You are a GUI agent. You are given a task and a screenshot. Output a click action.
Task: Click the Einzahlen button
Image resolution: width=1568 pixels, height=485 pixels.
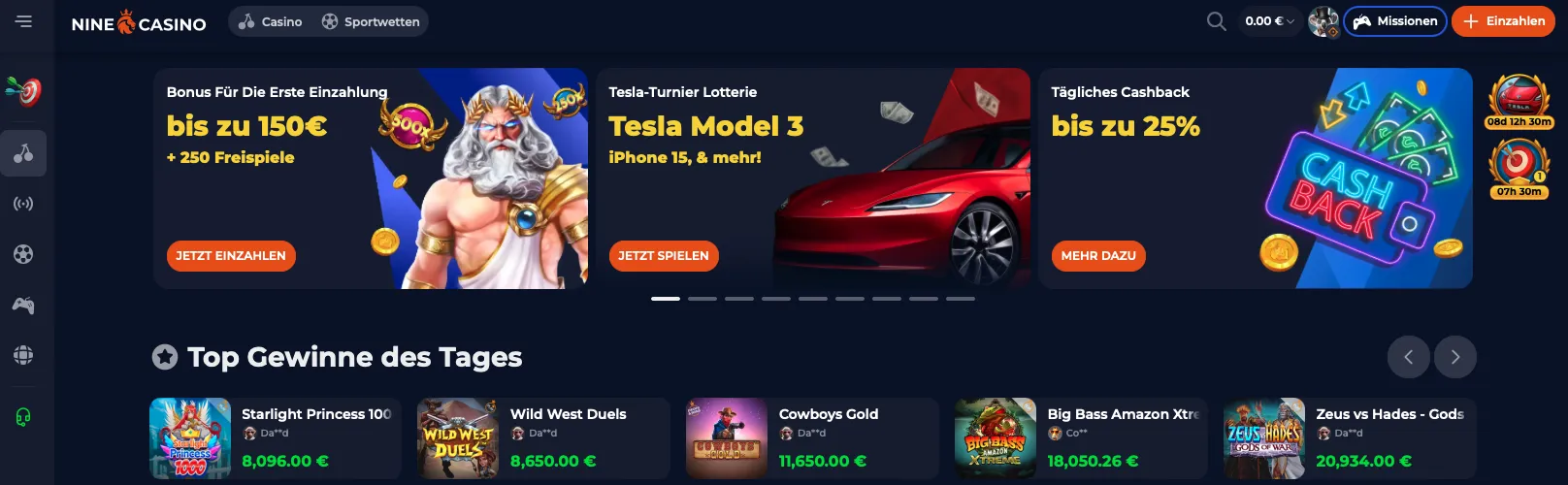1503,21
